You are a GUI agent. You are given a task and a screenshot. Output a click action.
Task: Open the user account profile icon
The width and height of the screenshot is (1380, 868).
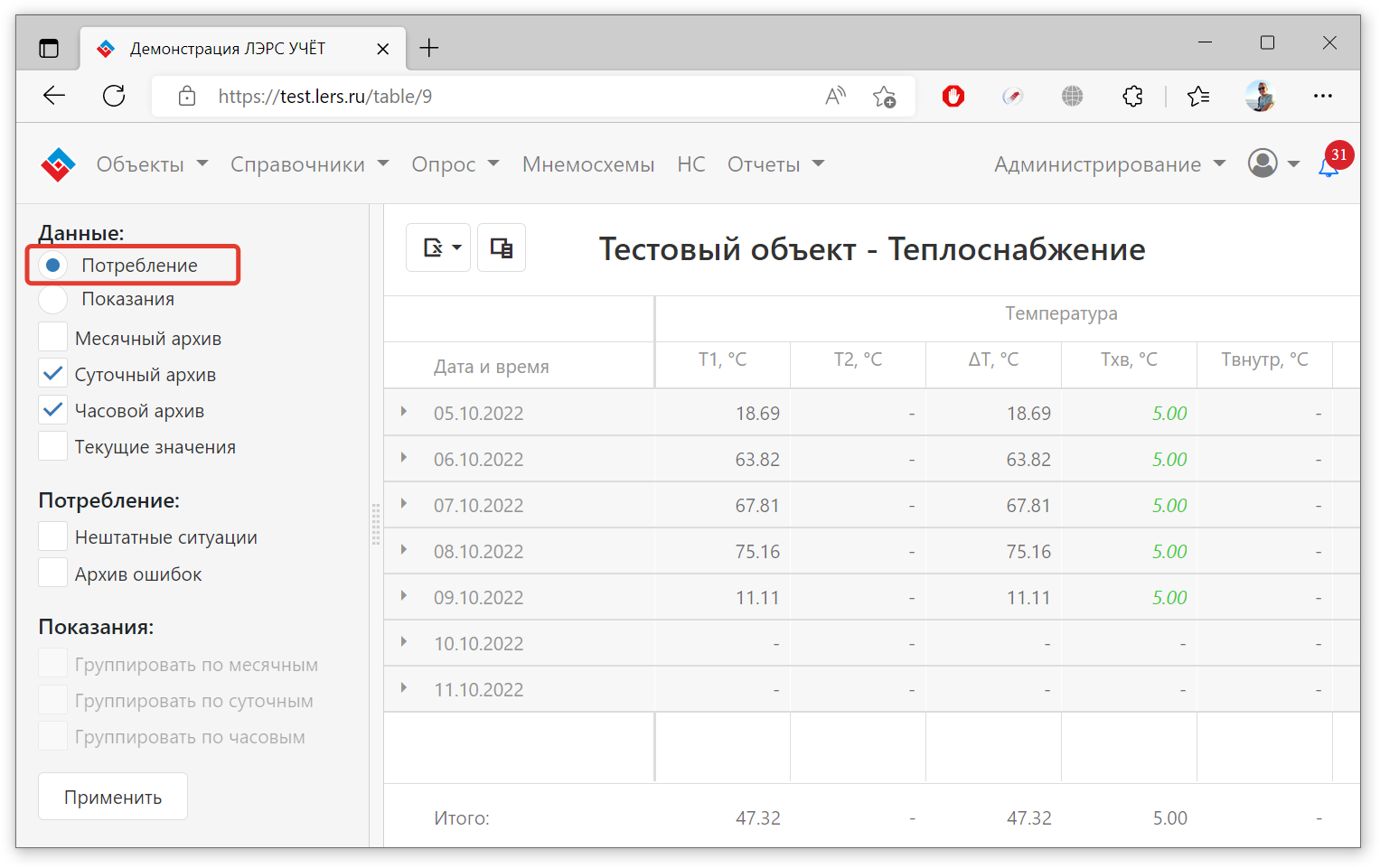click(x=1263, y=163)
